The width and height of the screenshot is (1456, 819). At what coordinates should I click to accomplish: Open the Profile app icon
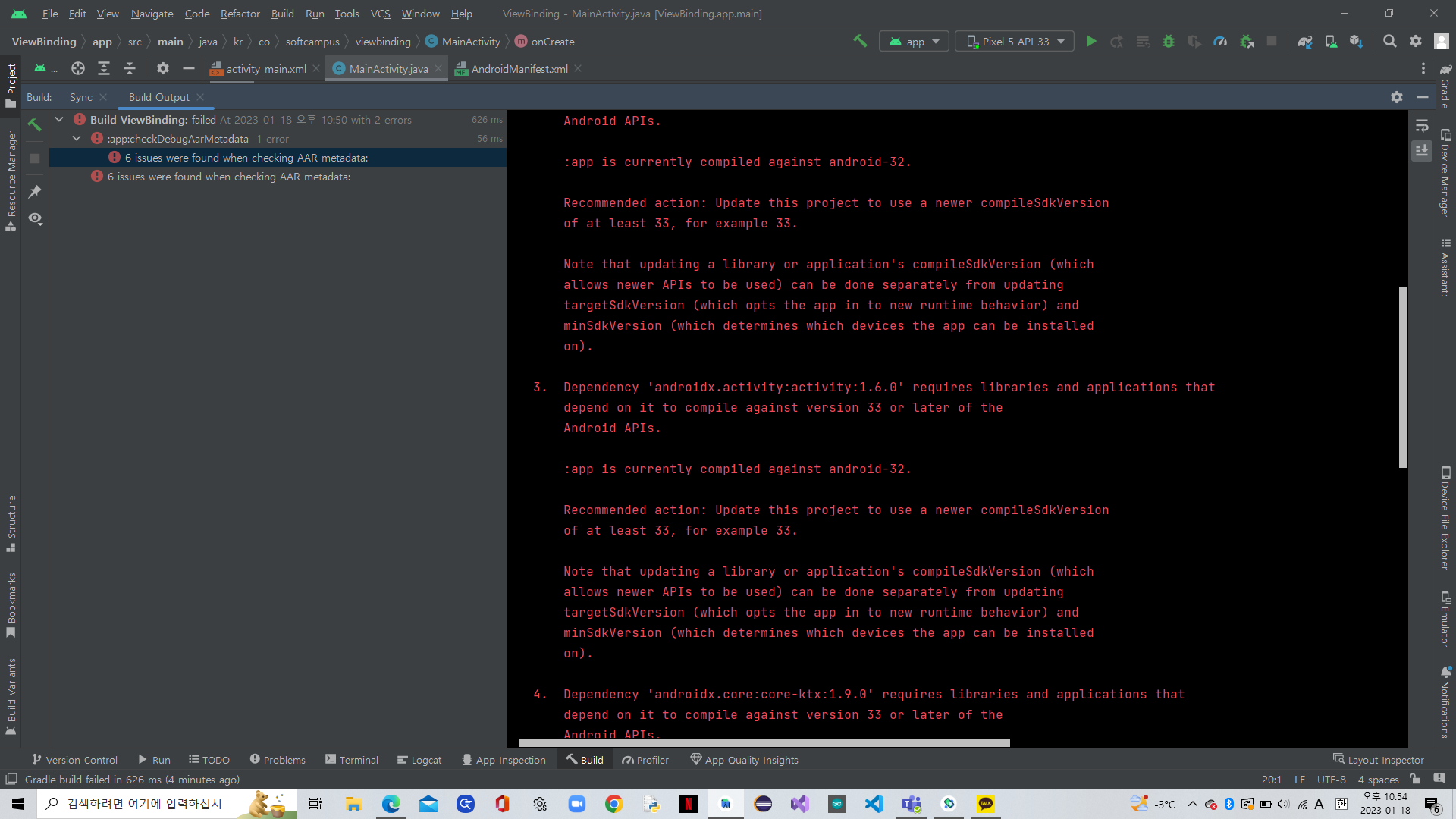pos(1220,41)
